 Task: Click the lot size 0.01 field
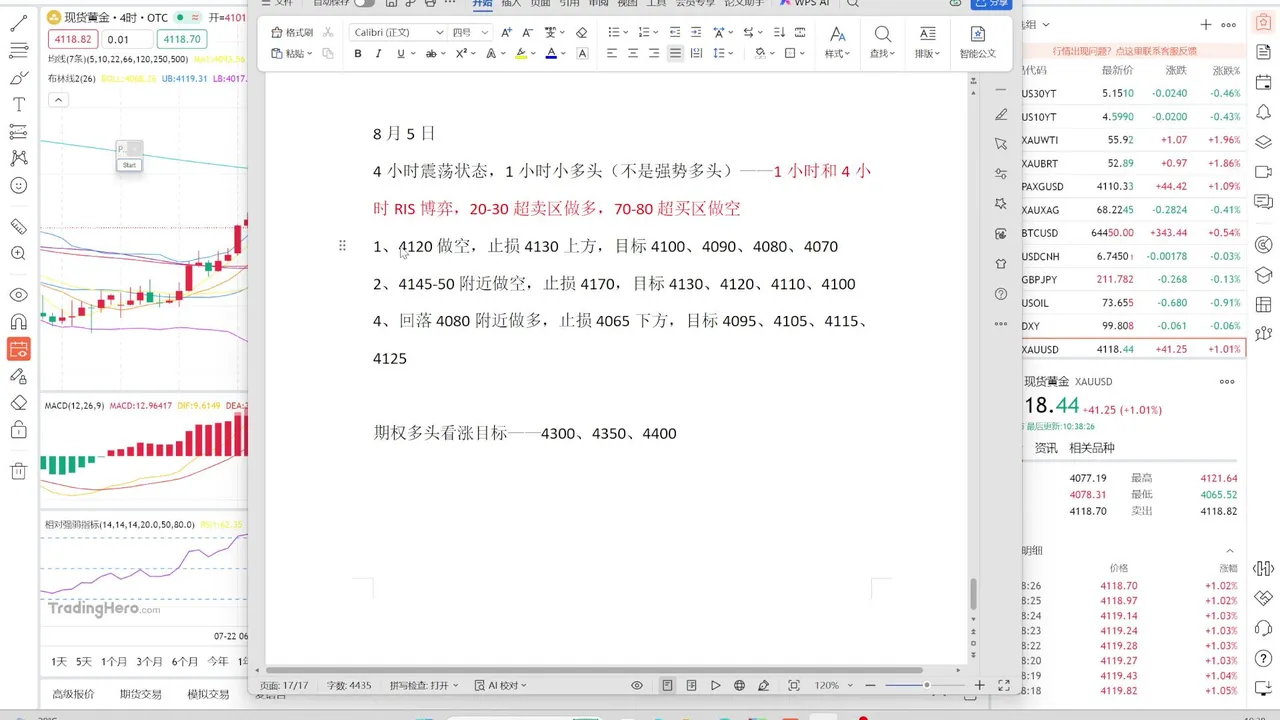click(x=128, y=39)
